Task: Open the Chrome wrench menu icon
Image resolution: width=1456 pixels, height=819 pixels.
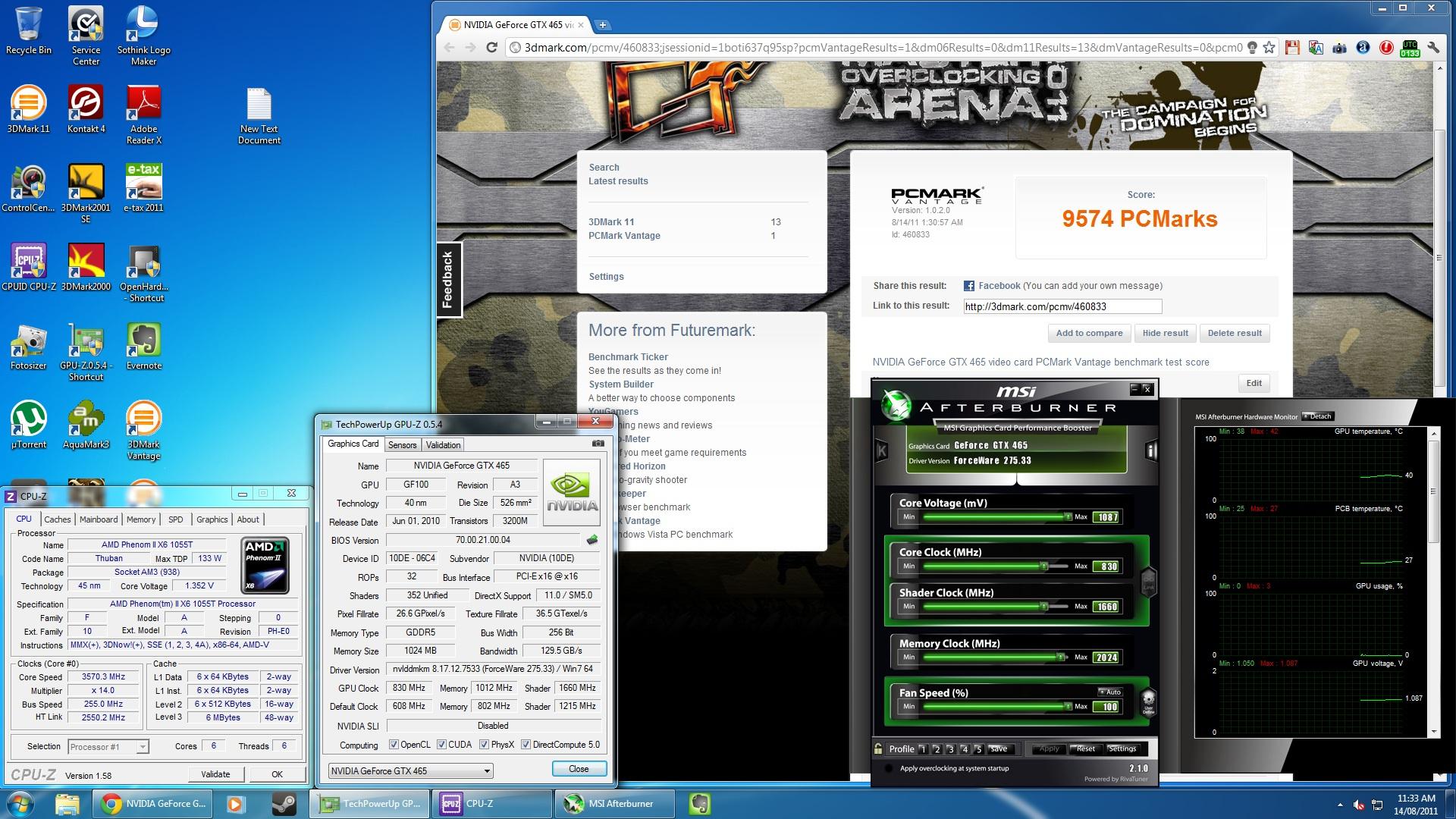Action: (x=1432, y=47)
